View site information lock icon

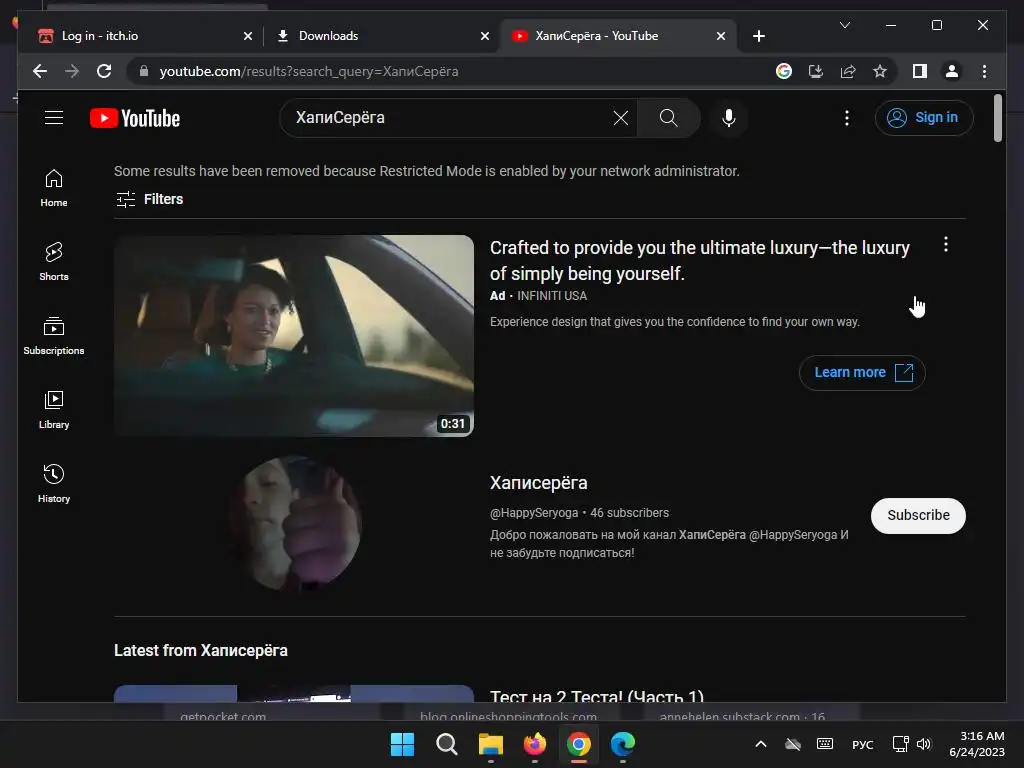[144, 71]
